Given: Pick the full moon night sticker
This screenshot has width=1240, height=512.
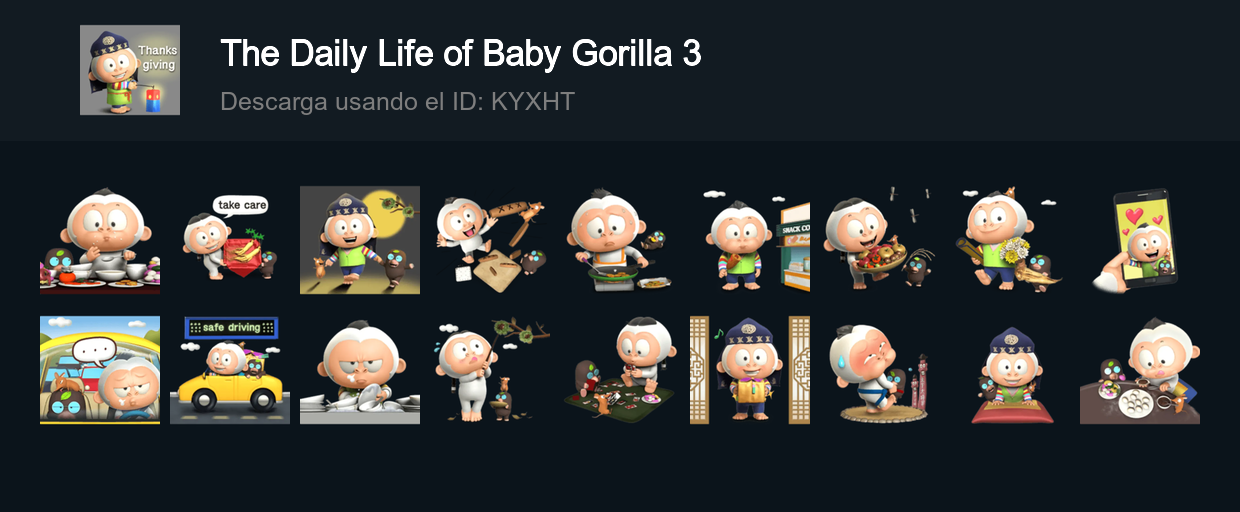Looking at the screenshot, I should [x=360, y=240].
